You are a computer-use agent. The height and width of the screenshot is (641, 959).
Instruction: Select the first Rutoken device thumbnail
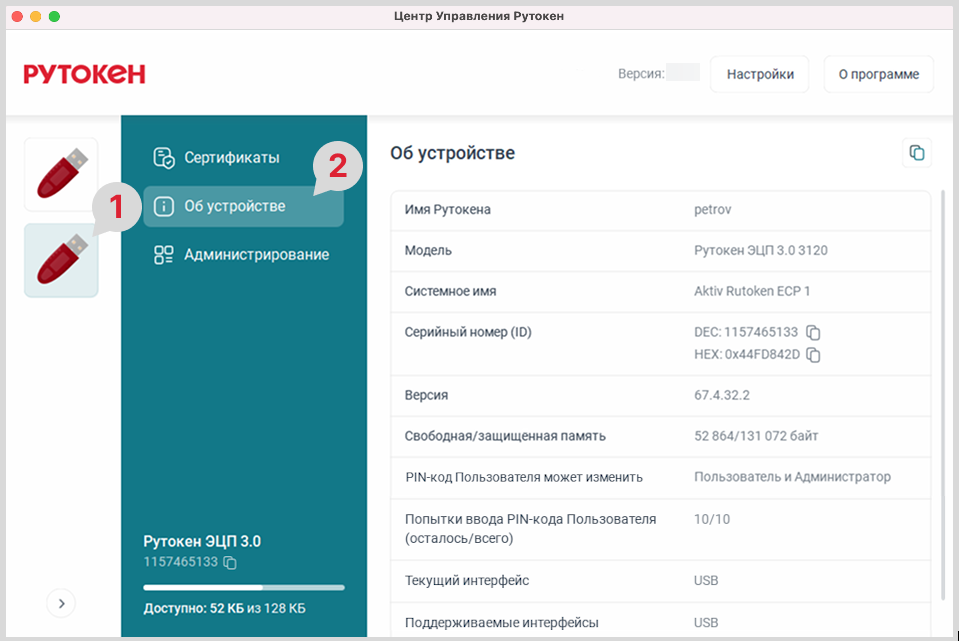pyautogui.click(x=61, y=174)
